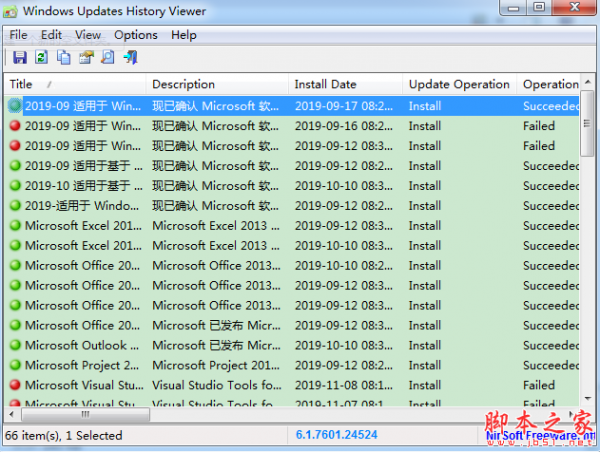This screenshot has width=600, height=452.
Task: Click the Refresh toolbar icon
Action: pyautogui.click(x=41, y=57)
